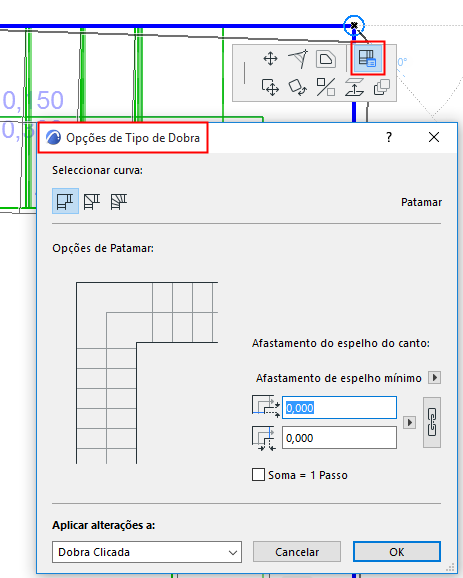Viewport: 463px width, 578px height.
Task: Confirm the dialog with OK
Action: (397, 552)
